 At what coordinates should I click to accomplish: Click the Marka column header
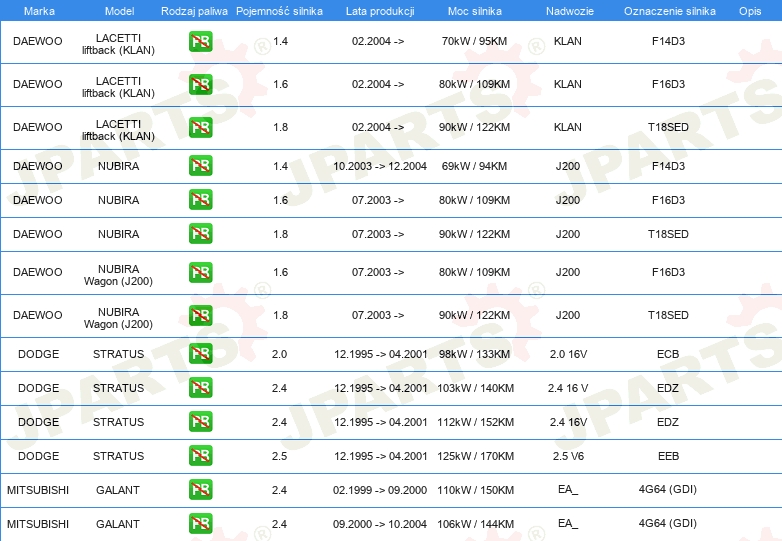pos(39,11)
